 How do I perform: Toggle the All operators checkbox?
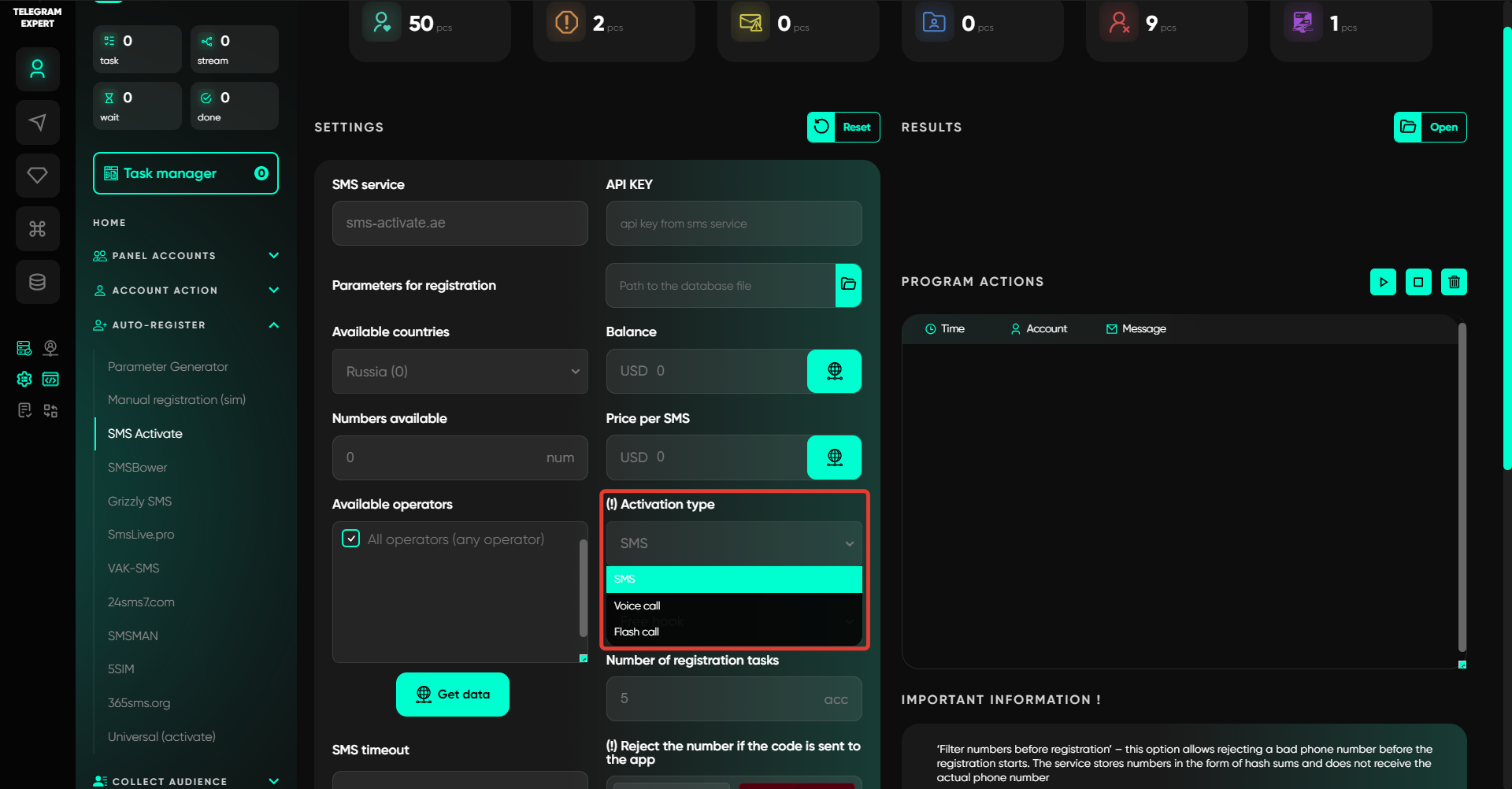(x=351, y=539)
